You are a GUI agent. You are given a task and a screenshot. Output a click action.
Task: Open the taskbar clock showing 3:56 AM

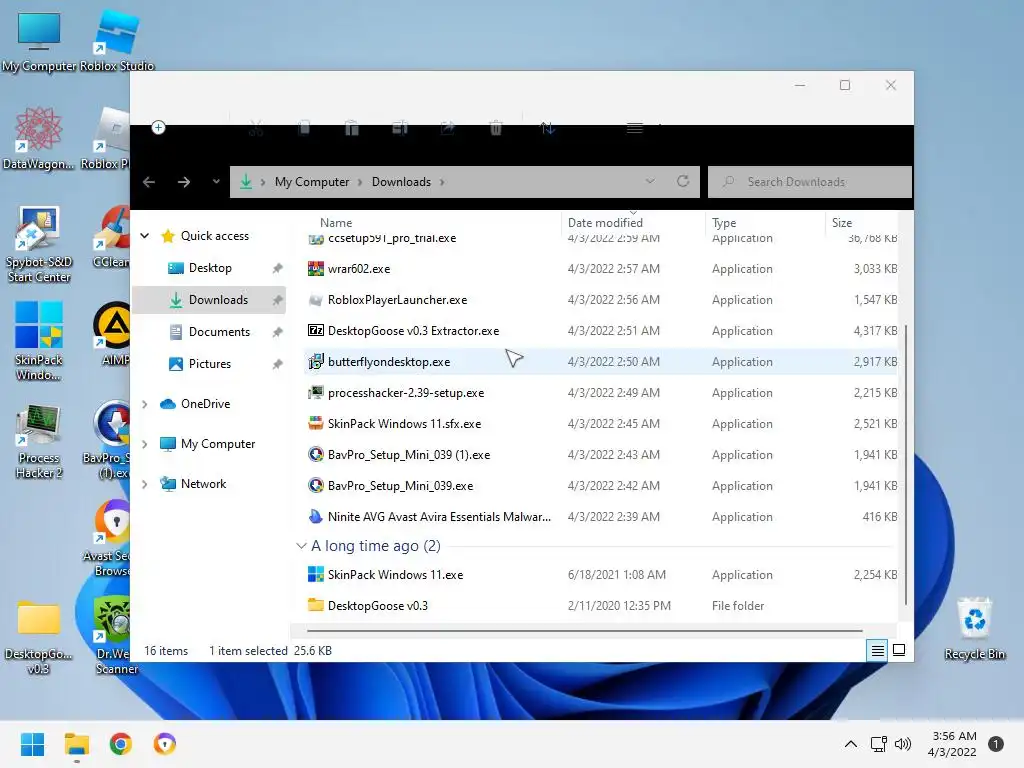click(952, 744)
